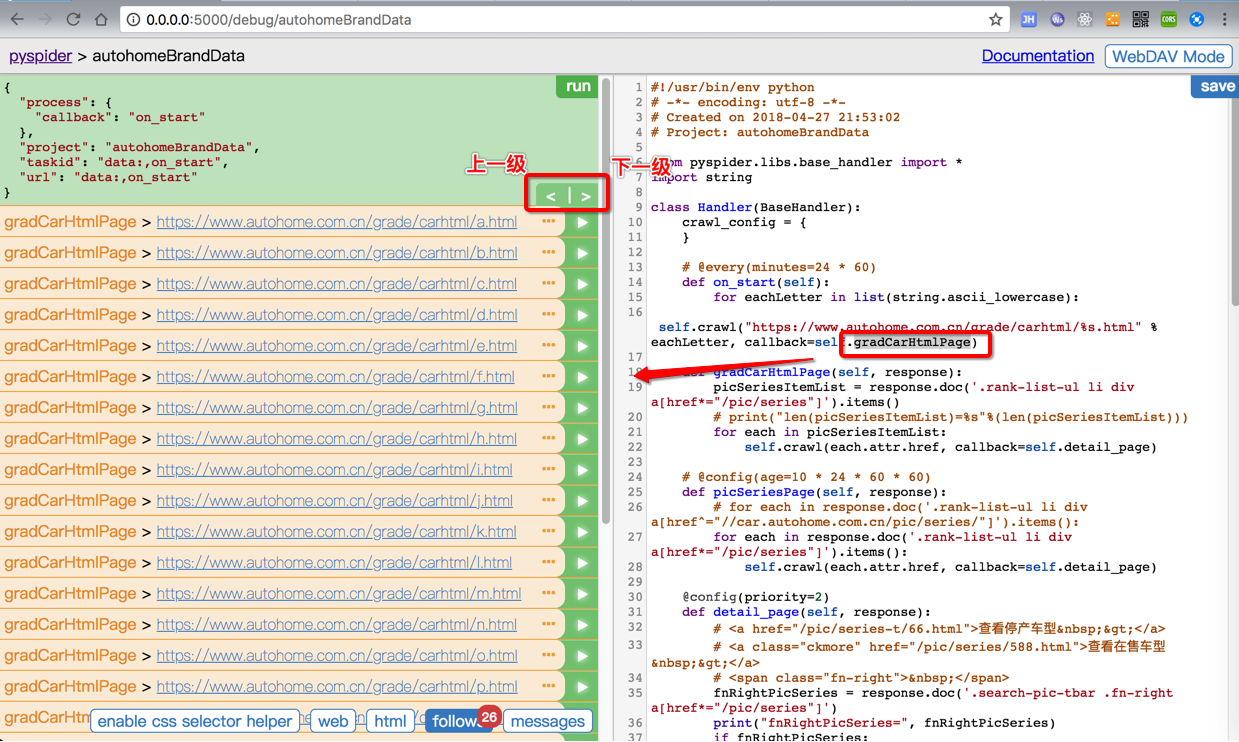Run the task for carhtml/b.html
1239x742 pixels.
(582, 253)
